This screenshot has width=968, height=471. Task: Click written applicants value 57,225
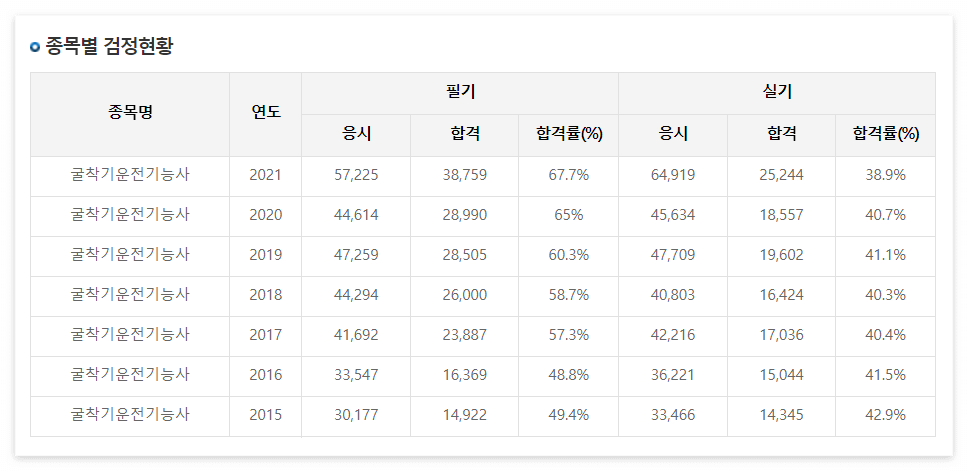[x=356, y=175]
